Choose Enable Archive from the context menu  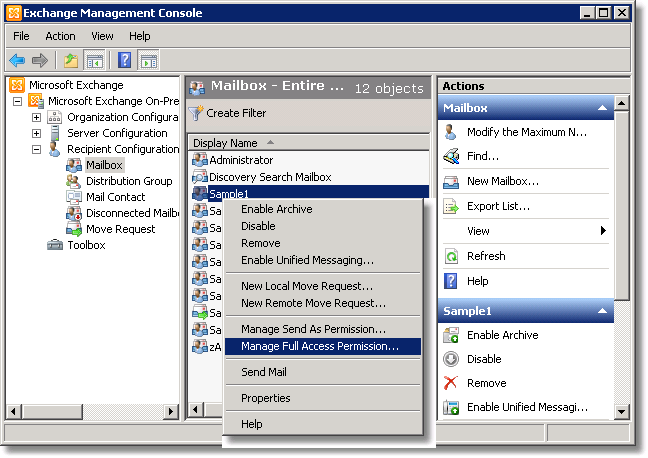point(323,209)
